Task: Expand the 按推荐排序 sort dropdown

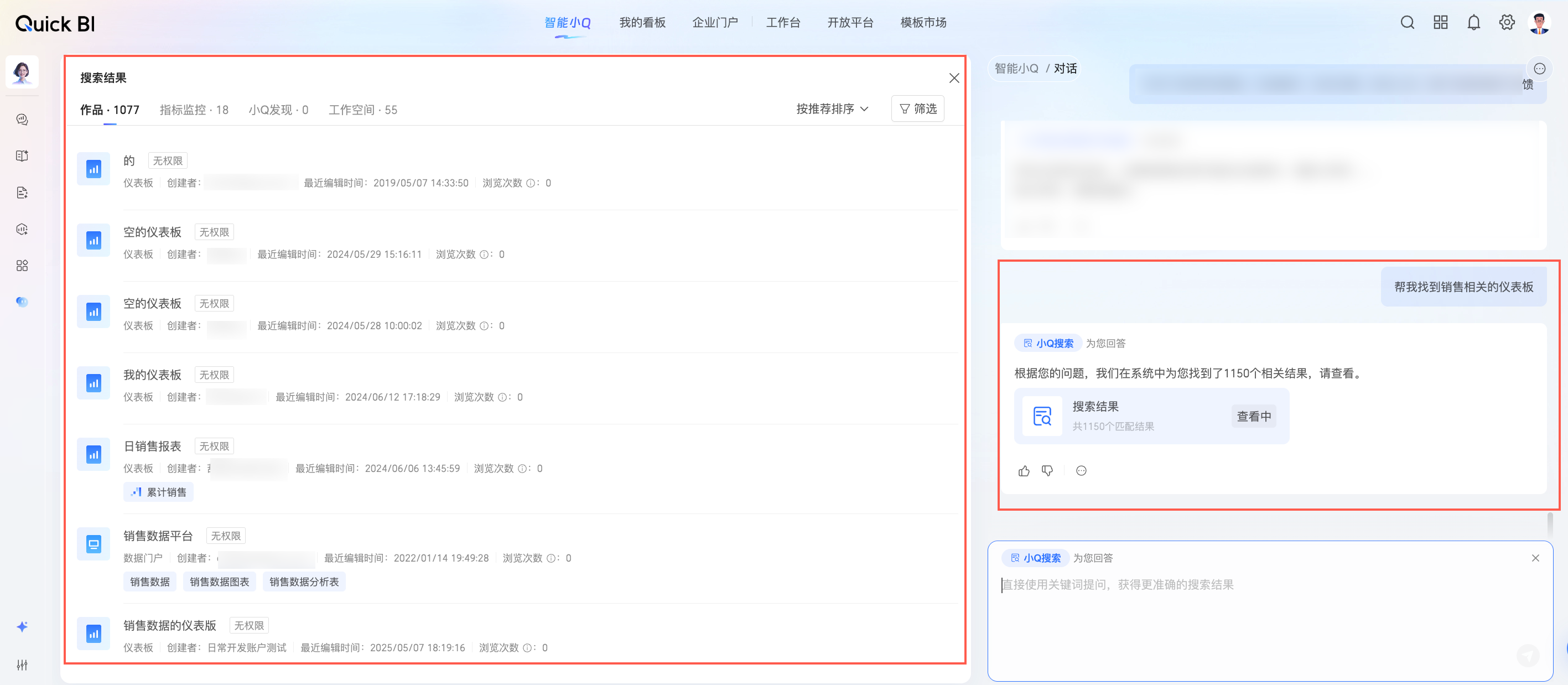Action: [832, 109]
